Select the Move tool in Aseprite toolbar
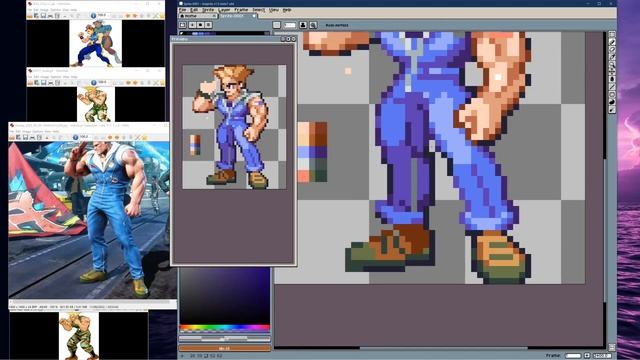640x360 pixels. 612,71
